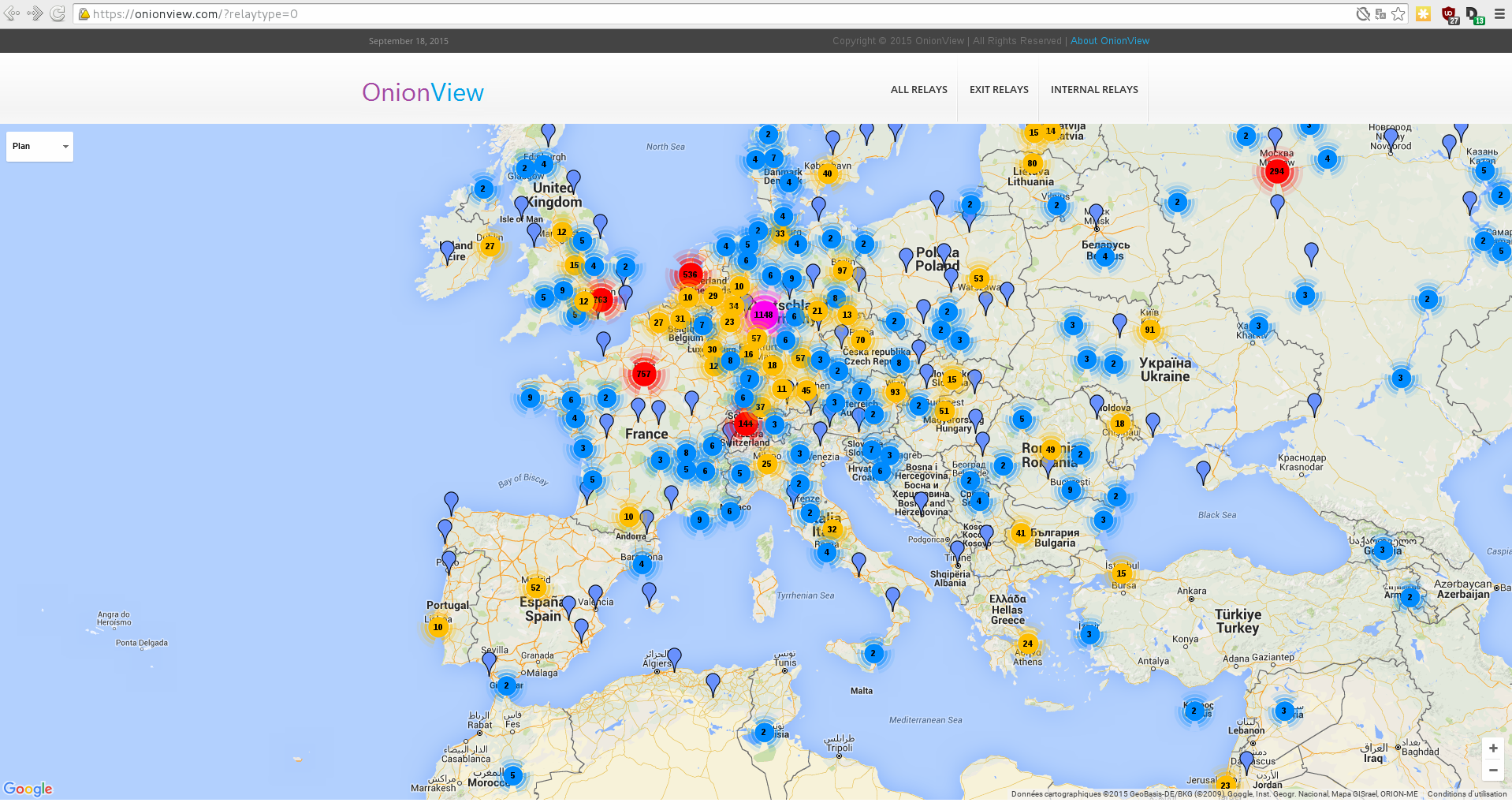
Task: Open the browser hamburger menu
Action: point(1499,14)
